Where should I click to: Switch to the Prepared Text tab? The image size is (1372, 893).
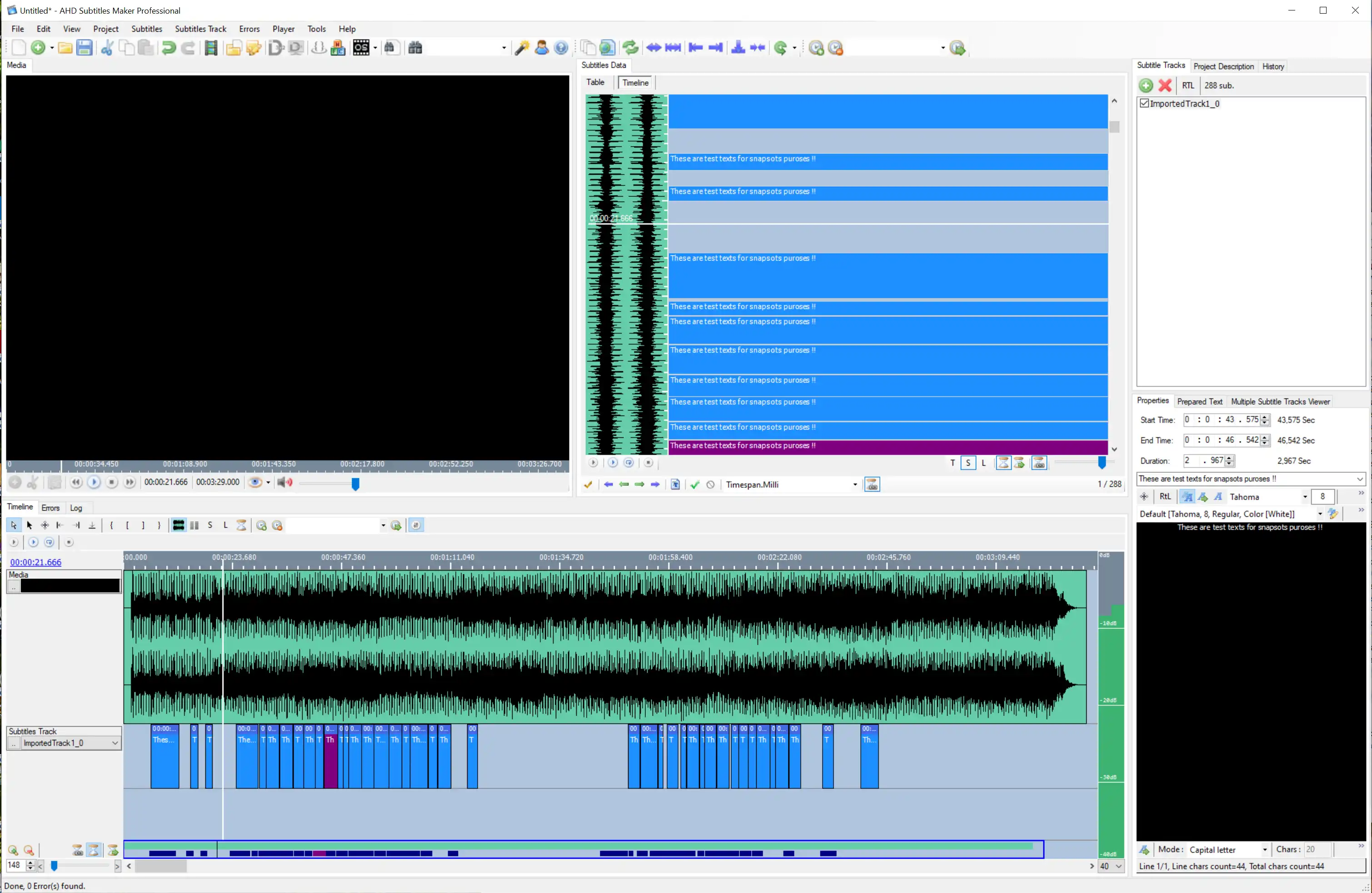1200,402
